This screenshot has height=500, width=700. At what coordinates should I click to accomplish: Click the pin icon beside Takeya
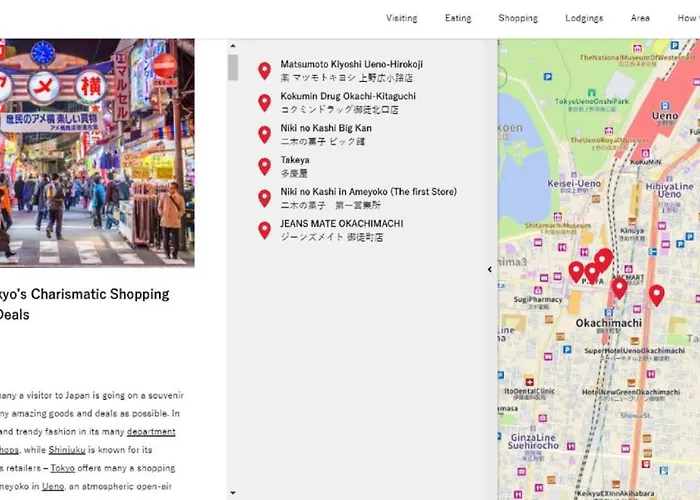[x=264, y=167]
